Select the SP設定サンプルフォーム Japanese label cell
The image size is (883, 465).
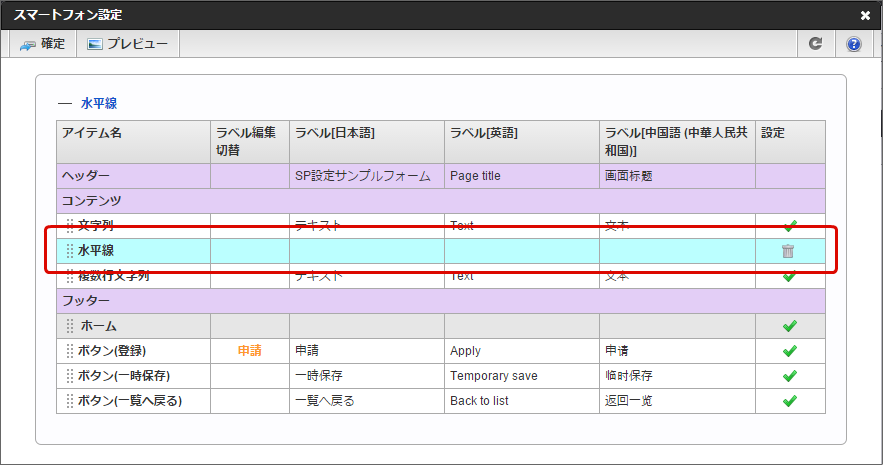366,175
